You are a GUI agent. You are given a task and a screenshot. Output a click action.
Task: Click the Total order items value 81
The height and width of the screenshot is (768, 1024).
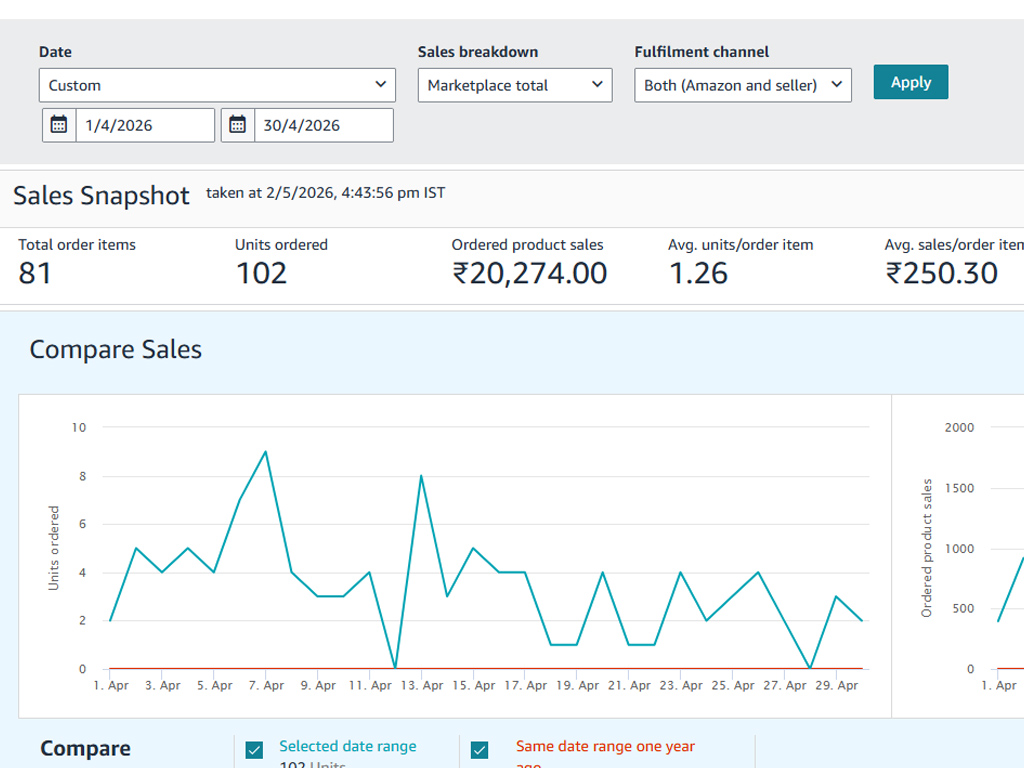click(x=35, y=273)
